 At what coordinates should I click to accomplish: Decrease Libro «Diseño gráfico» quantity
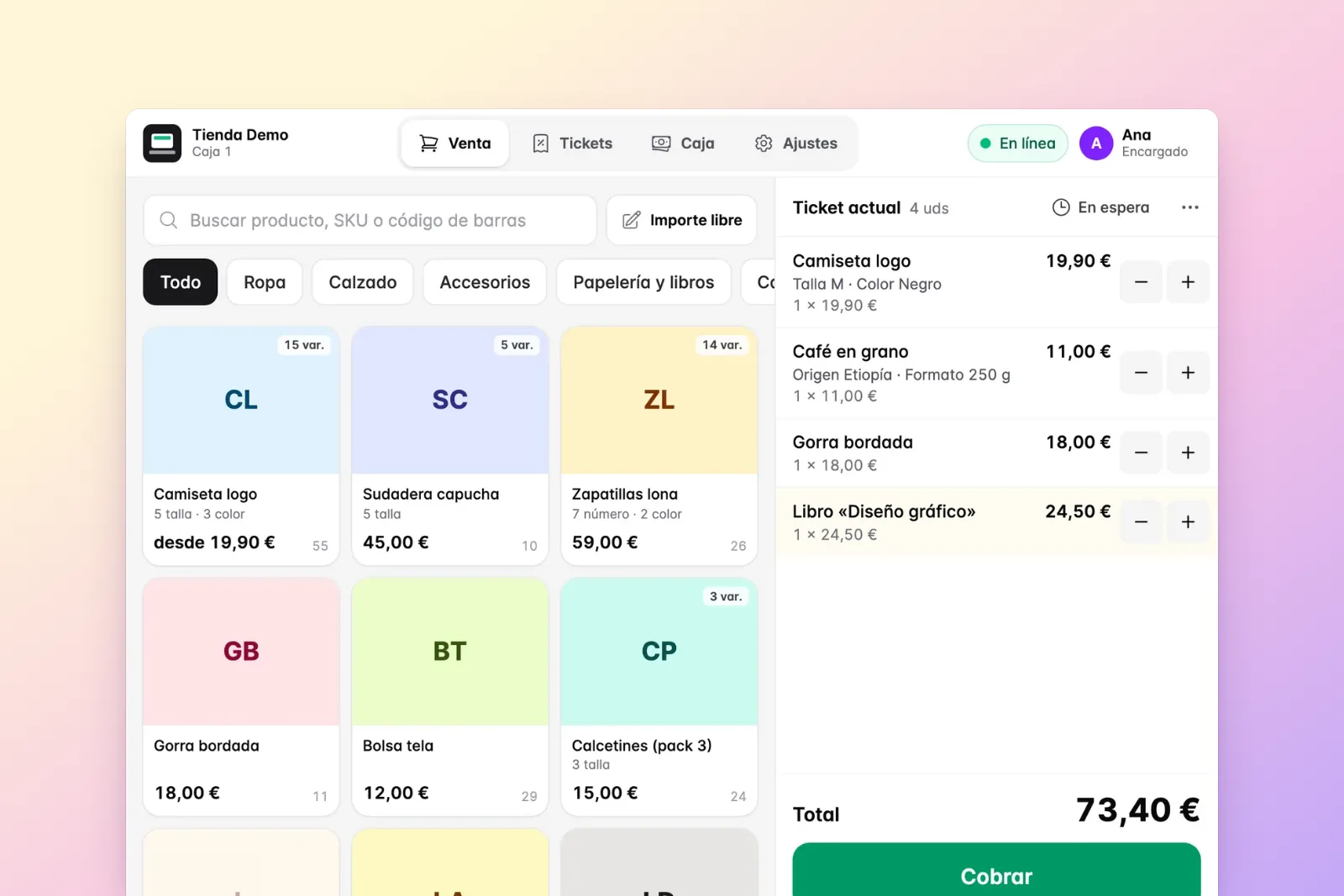tap(1141, 521)
